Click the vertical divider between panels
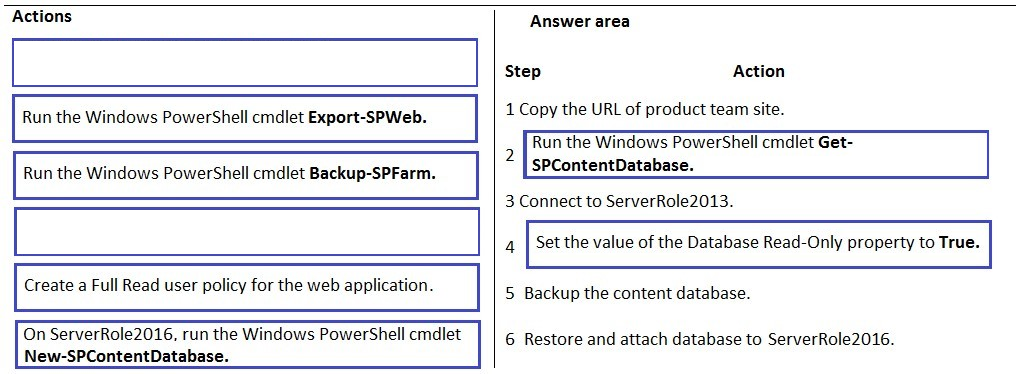This screenshot has height=374, width=1018. pyautogui.click(x=495, y=188)
